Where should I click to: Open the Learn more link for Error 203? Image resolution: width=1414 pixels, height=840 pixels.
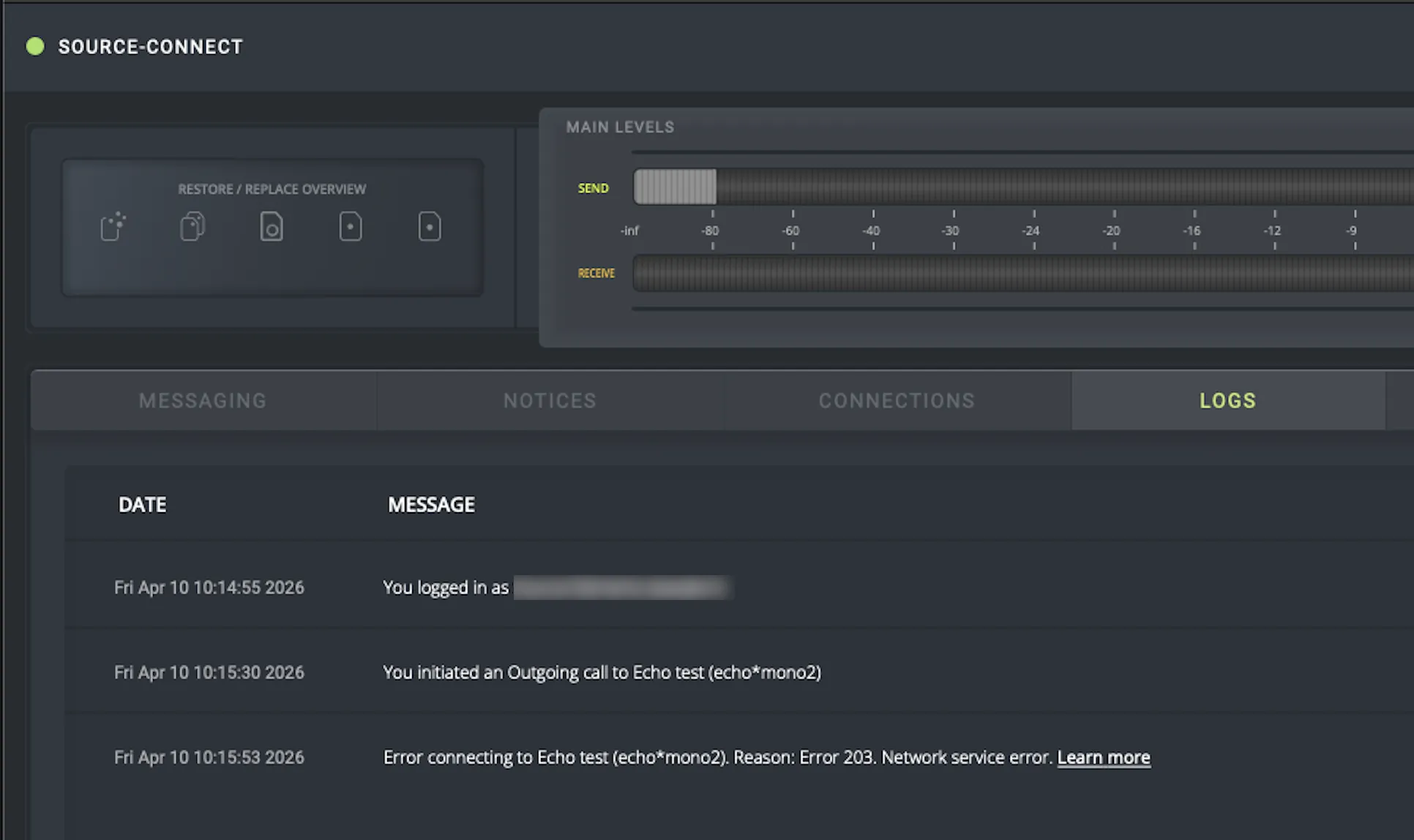1104,757
